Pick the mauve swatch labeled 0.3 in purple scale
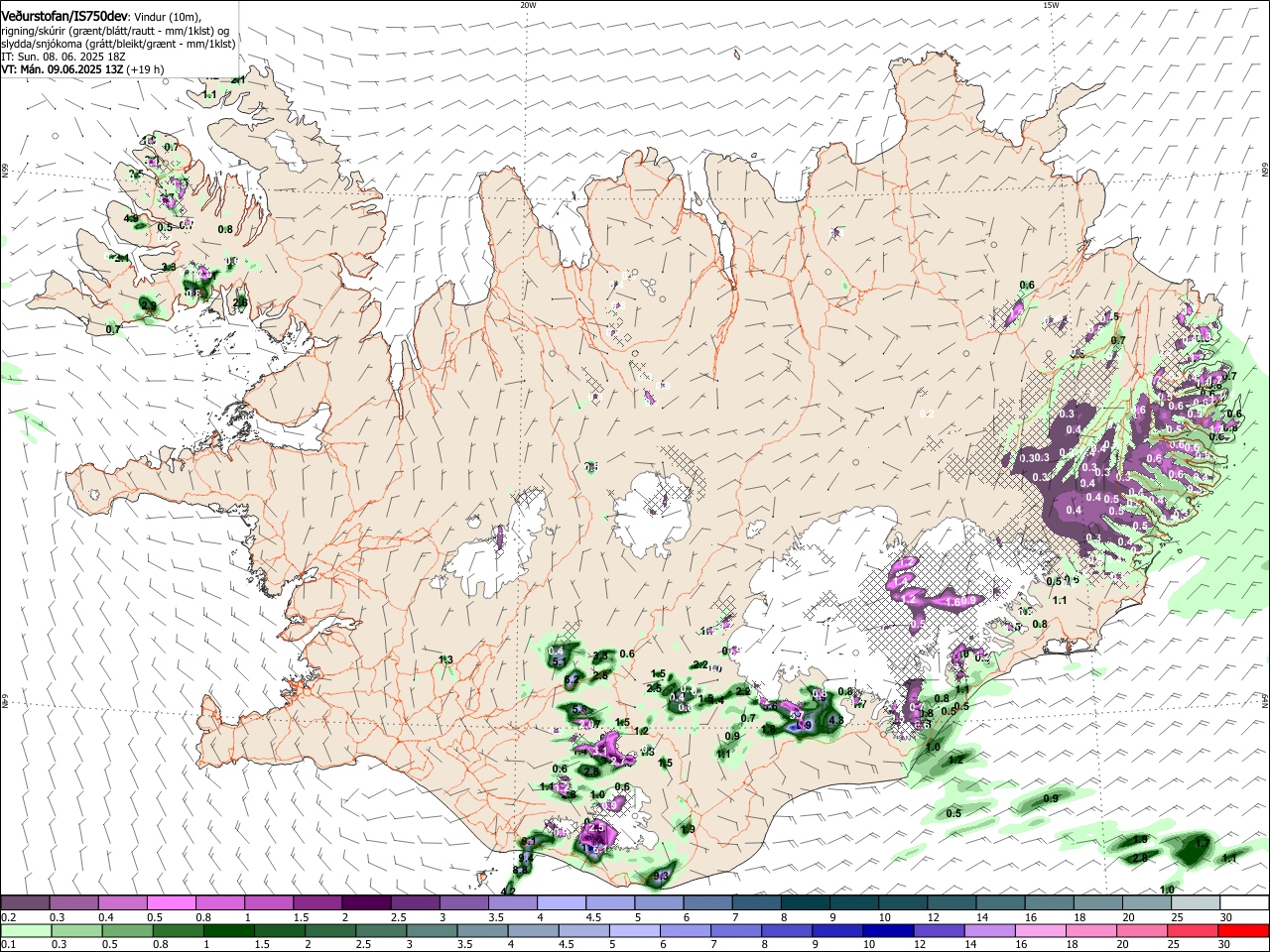This screenshot has width=1270, height=952. (73, 903)
